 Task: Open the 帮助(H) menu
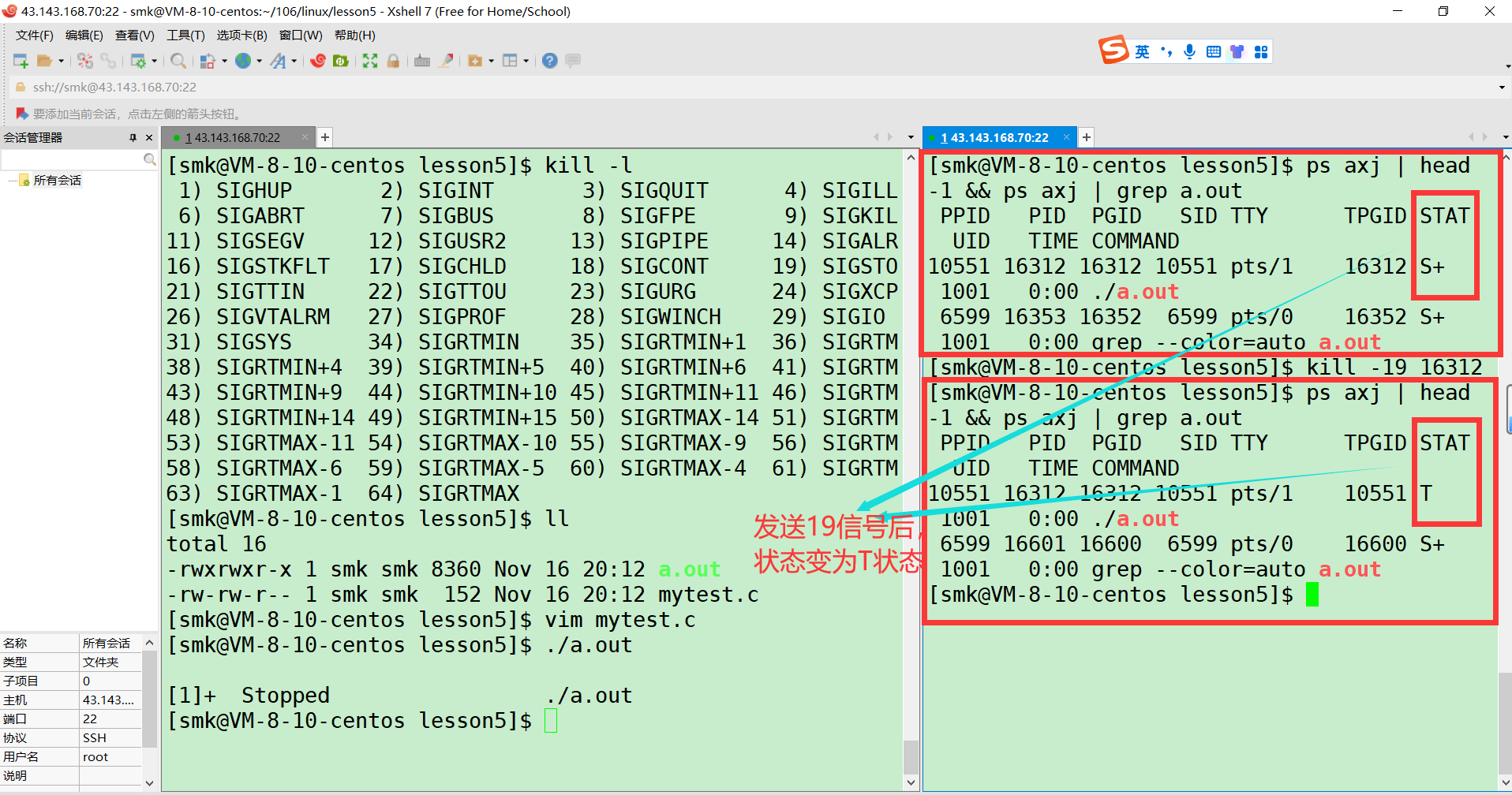point(355,35)
